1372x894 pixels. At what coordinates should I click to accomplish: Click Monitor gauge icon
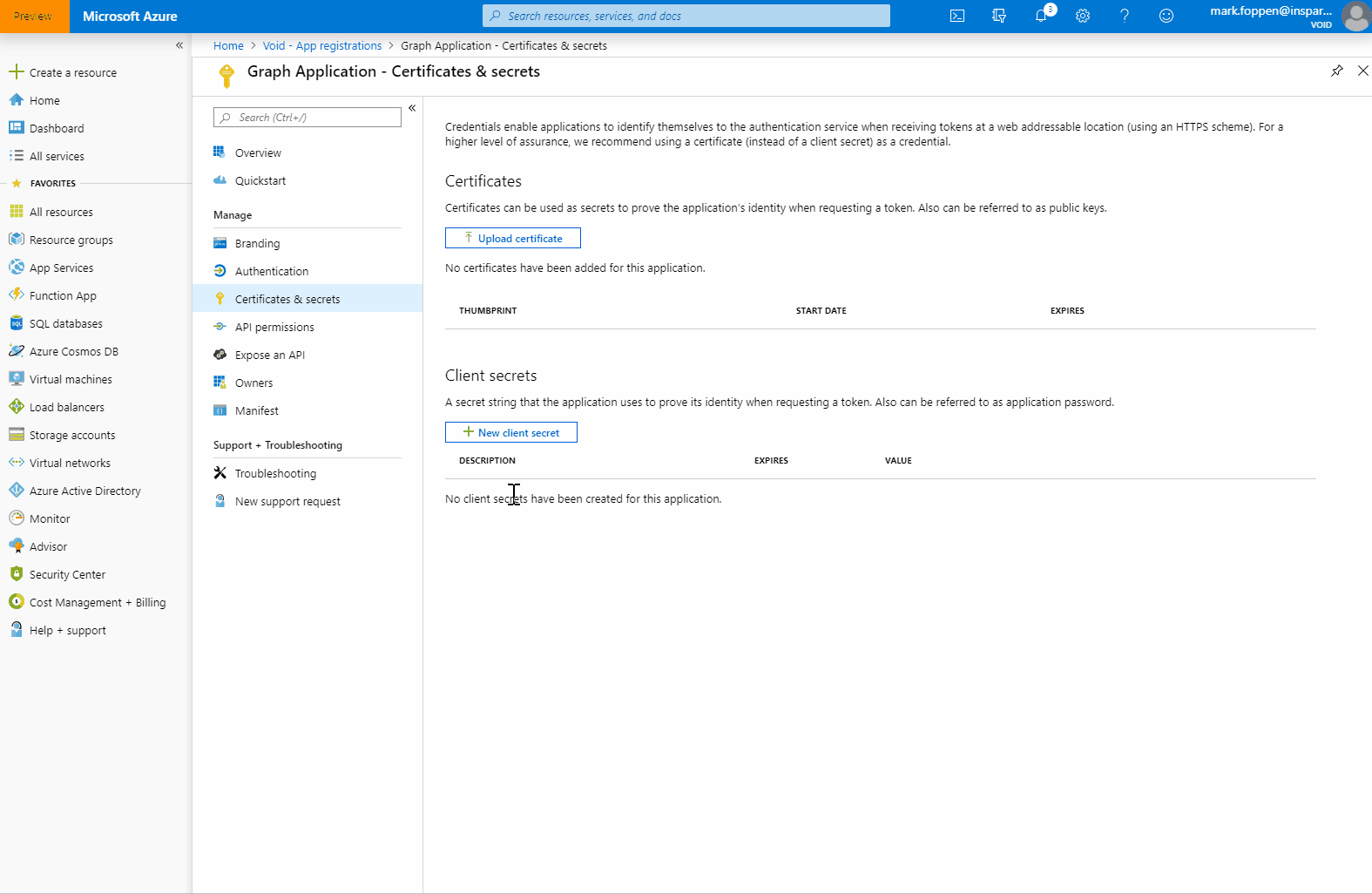(x=16, y=518)
